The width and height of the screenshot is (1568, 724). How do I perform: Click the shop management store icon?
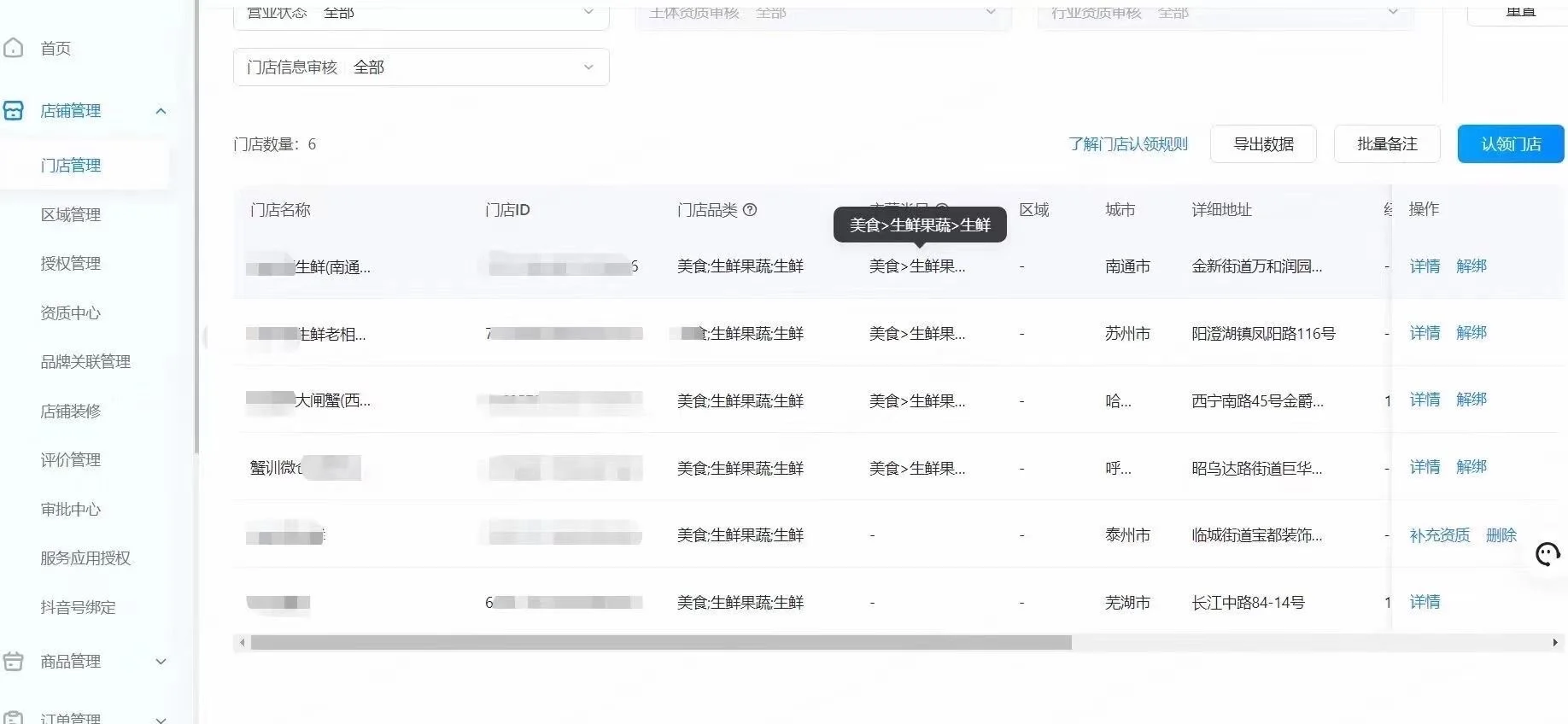point(14,111)
